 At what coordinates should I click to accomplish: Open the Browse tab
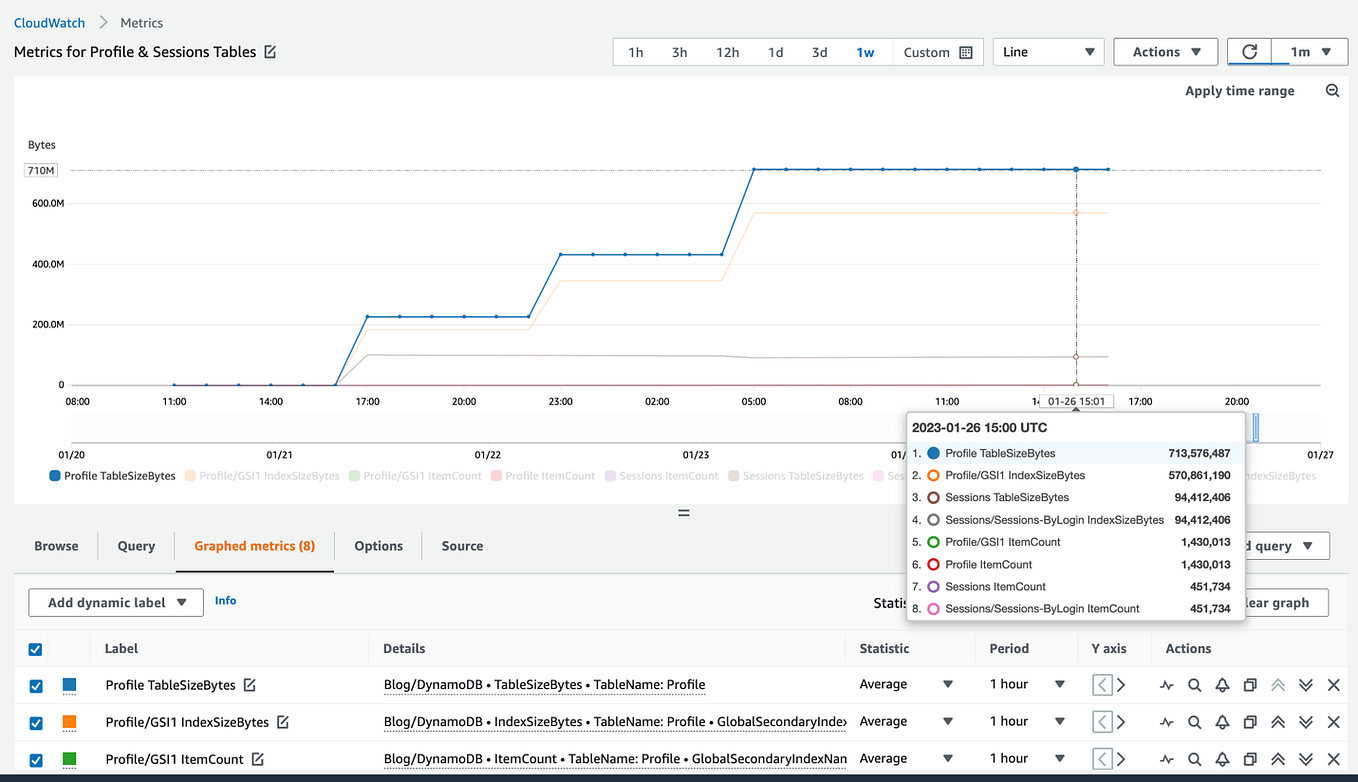click(x=56, y=546)
